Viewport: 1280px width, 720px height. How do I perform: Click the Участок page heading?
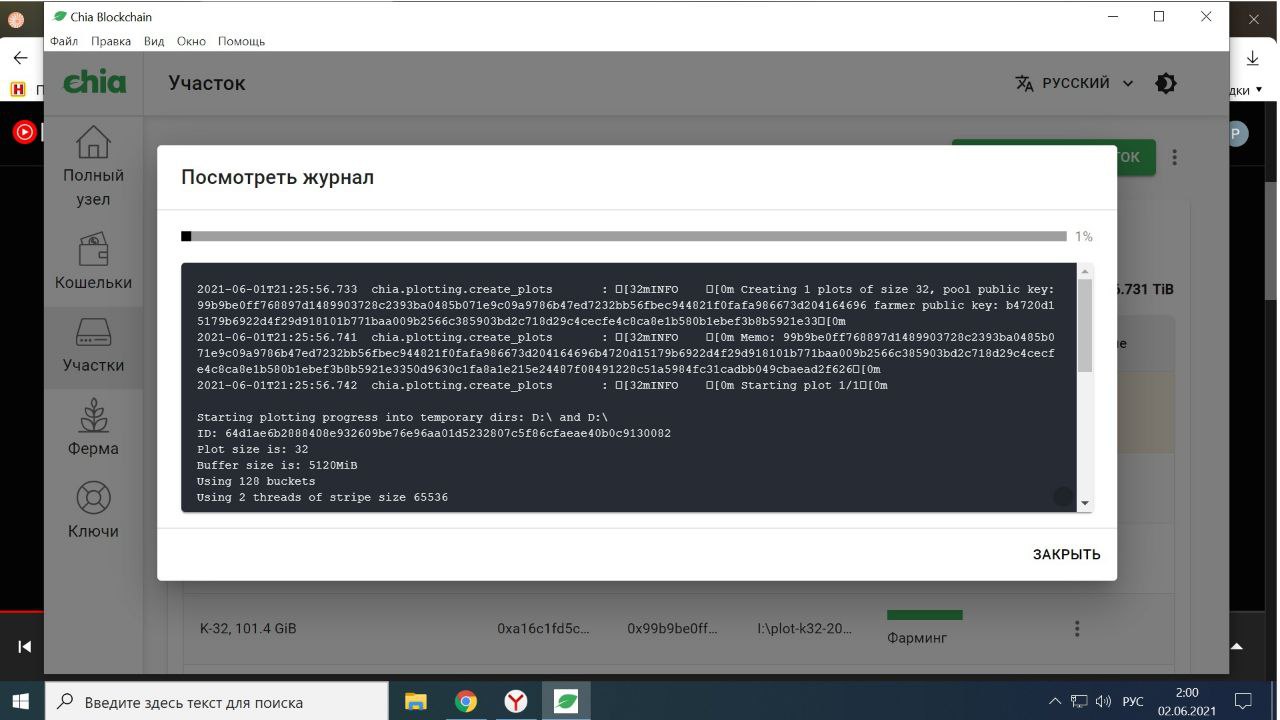(x=207, y=83)
